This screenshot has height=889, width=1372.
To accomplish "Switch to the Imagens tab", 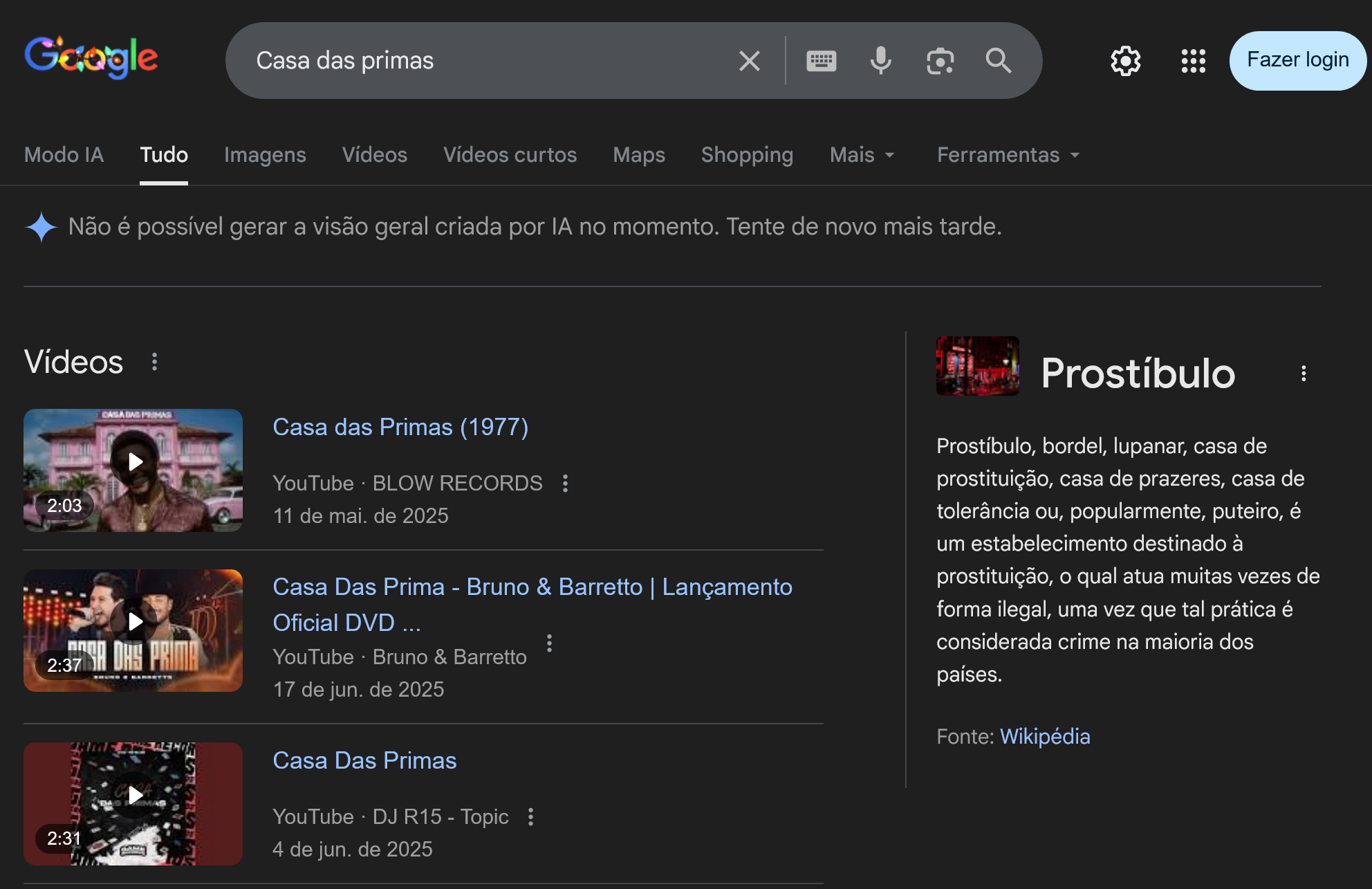I will pos(265,155).
